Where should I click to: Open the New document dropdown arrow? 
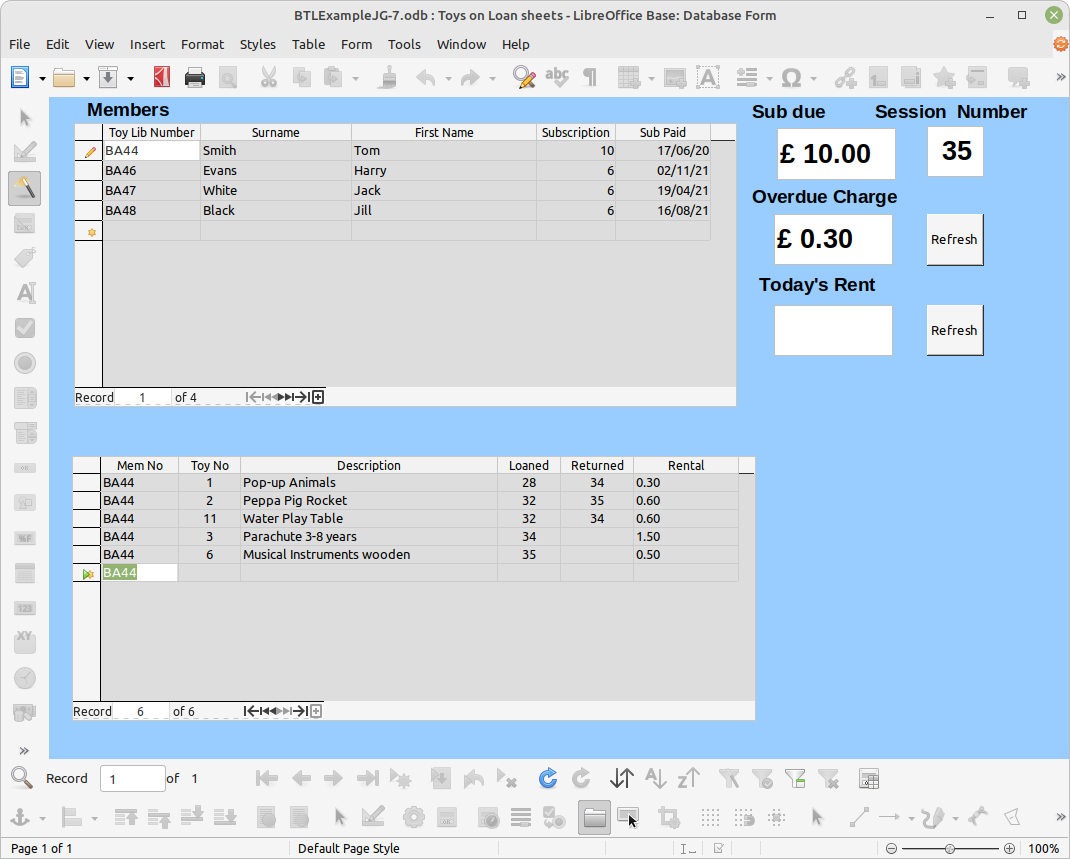pyautogui.click(x=42, y=78)
